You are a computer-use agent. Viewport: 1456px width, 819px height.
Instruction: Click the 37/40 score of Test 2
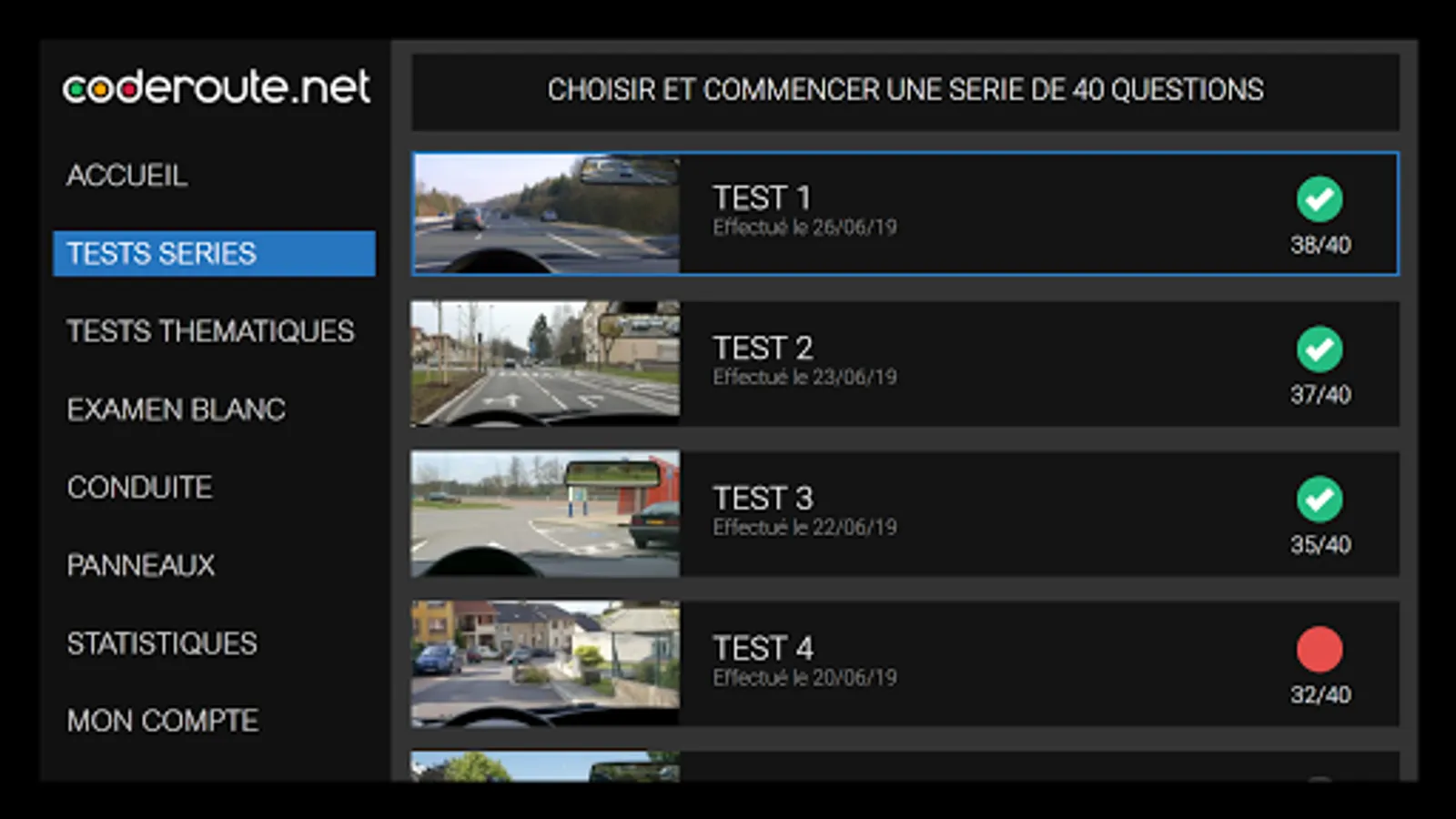[1320, 395]
